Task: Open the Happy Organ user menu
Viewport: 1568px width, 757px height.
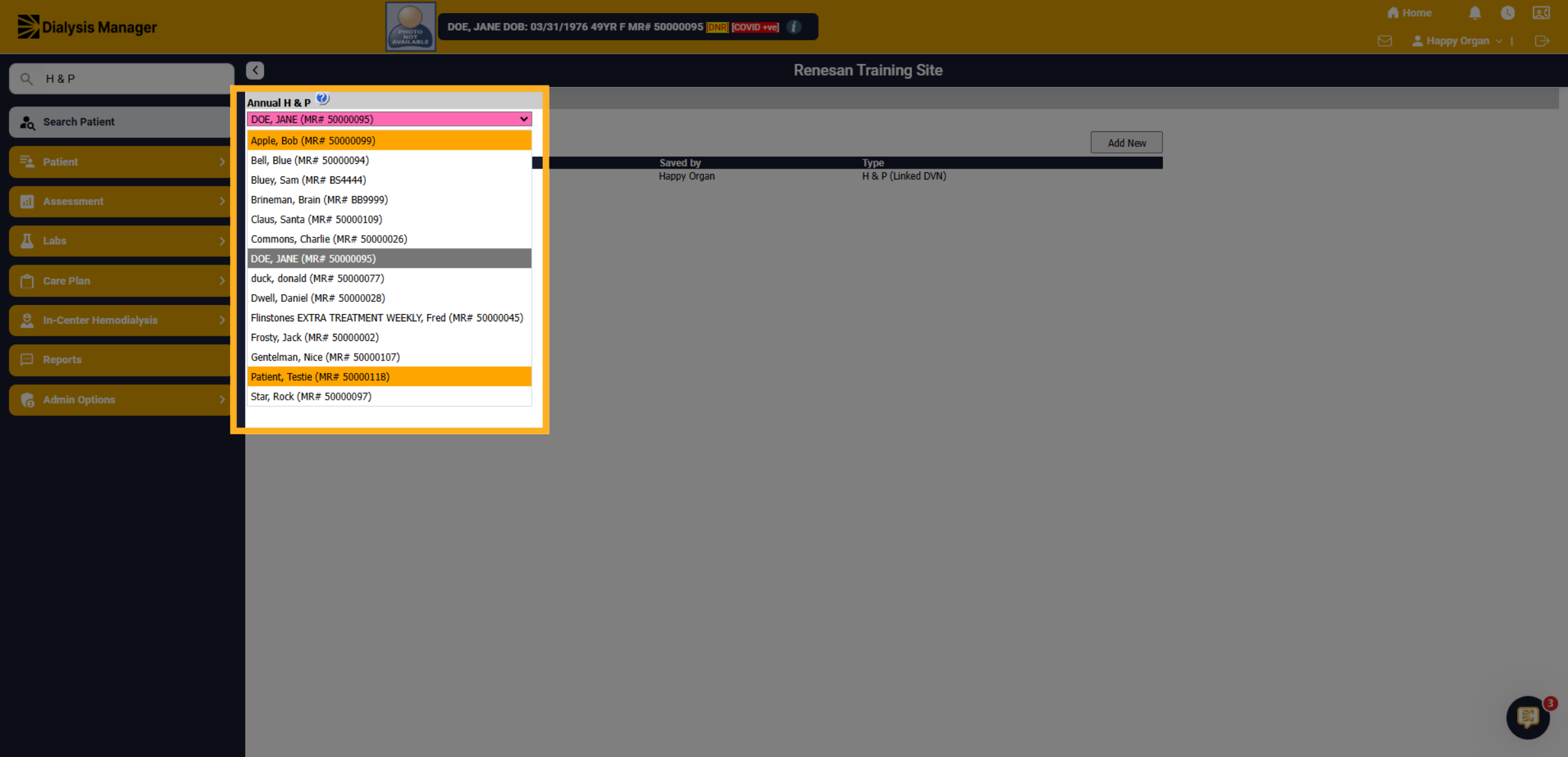Action: click(x=1457, y=41)
